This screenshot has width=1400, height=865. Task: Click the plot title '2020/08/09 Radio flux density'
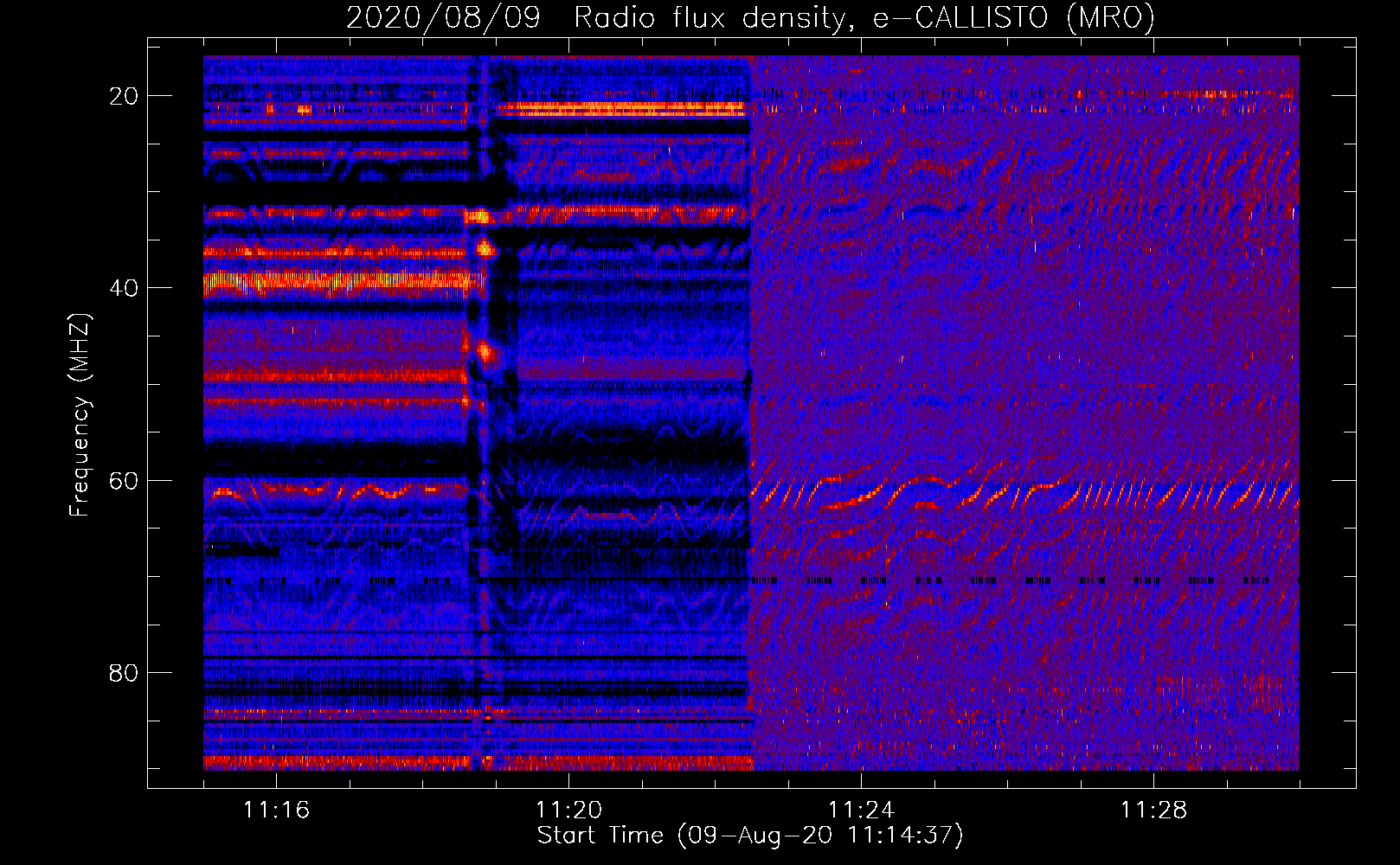coord(750,17)
